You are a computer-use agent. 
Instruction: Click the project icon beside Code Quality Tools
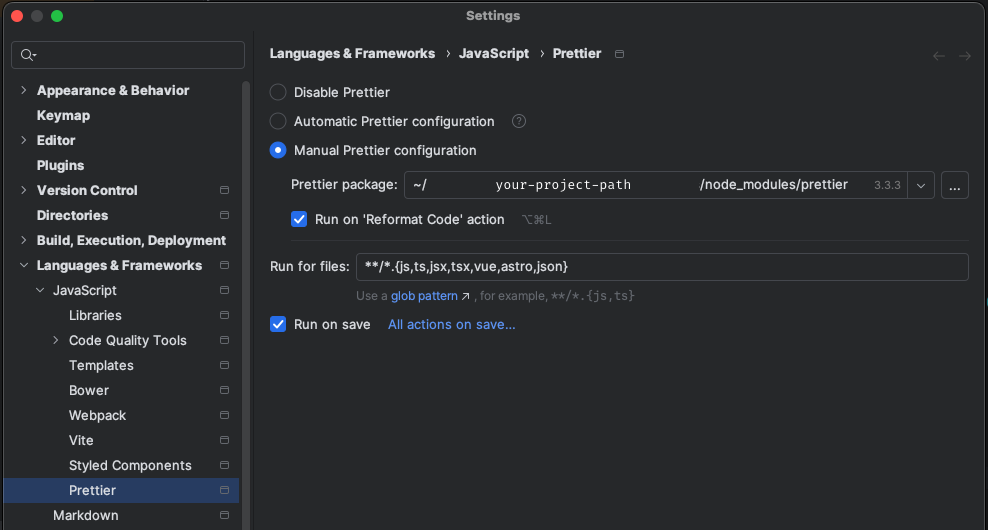[224, 340]
